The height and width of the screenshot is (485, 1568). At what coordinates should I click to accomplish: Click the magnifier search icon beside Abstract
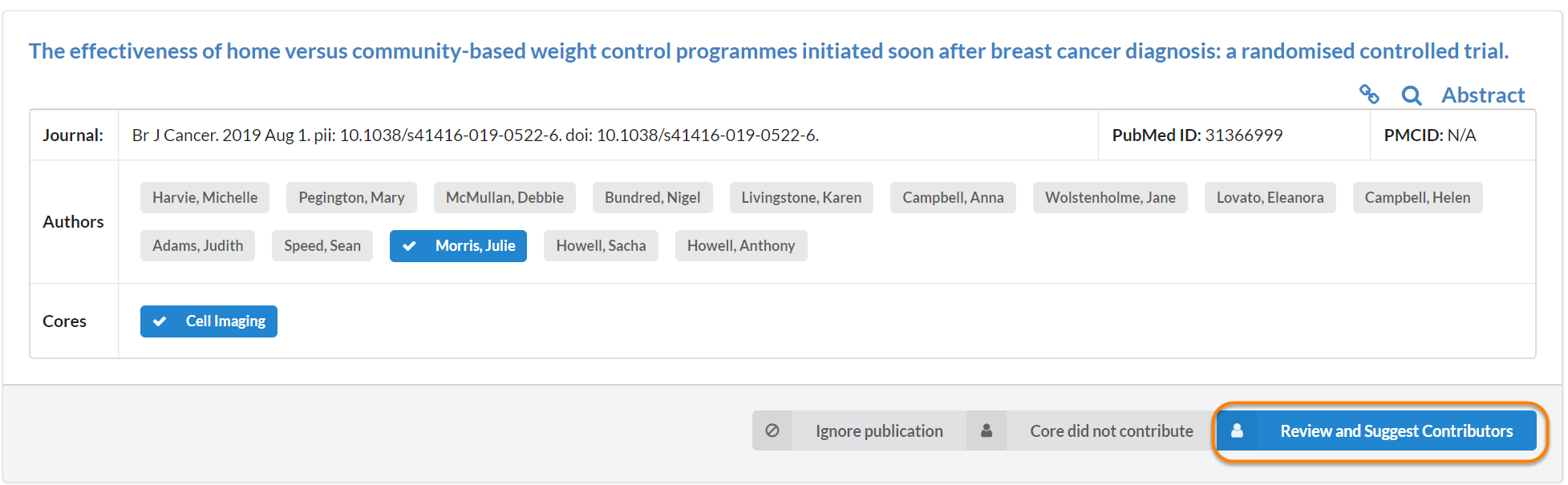click(x=1411, y=95)
